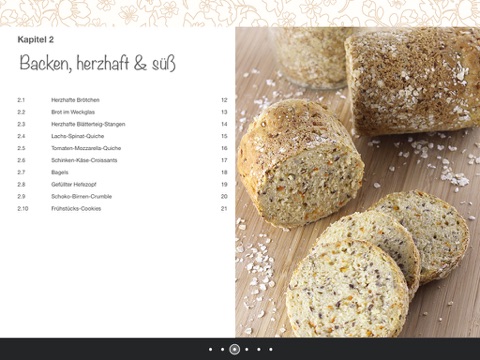Select the fifth page indicator dot
The height and width of the screenshot is (360, 480).
pyautogui.click(x=259, y=349)
